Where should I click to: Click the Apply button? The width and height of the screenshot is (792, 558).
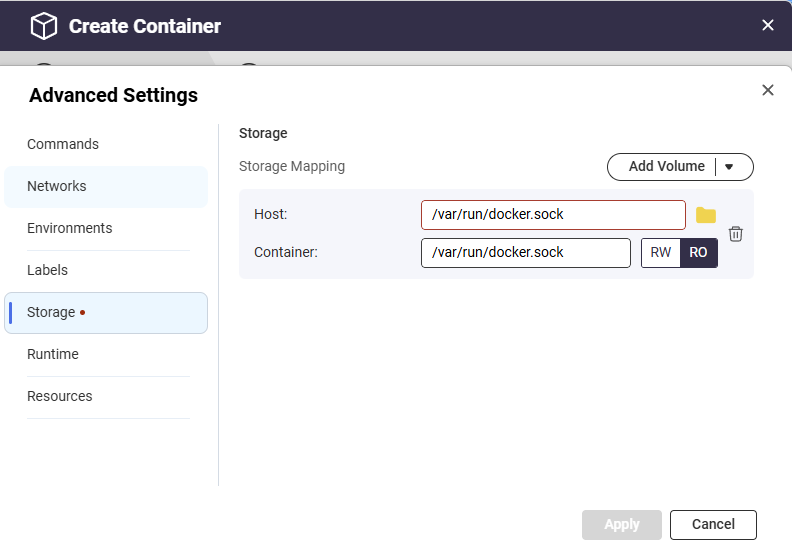tap(622, 525)
